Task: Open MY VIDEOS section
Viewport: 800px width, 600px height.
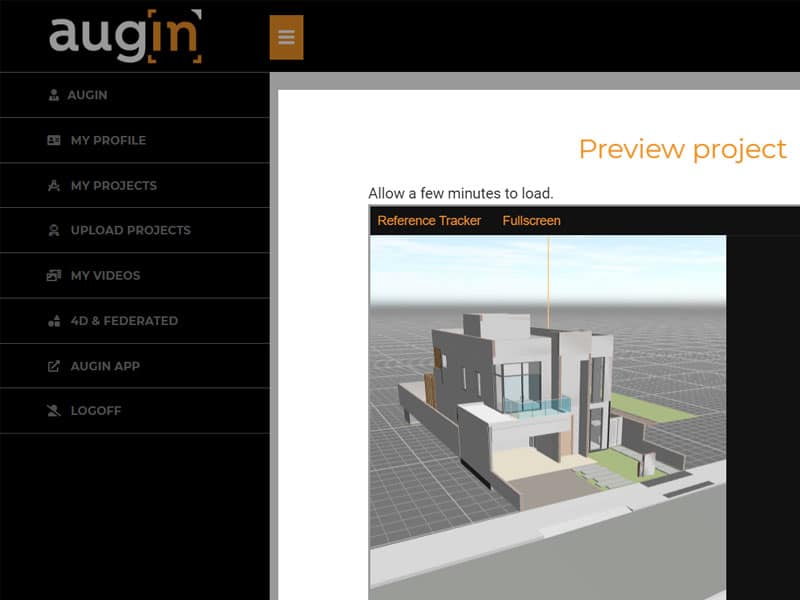Action: click(135, 276)
